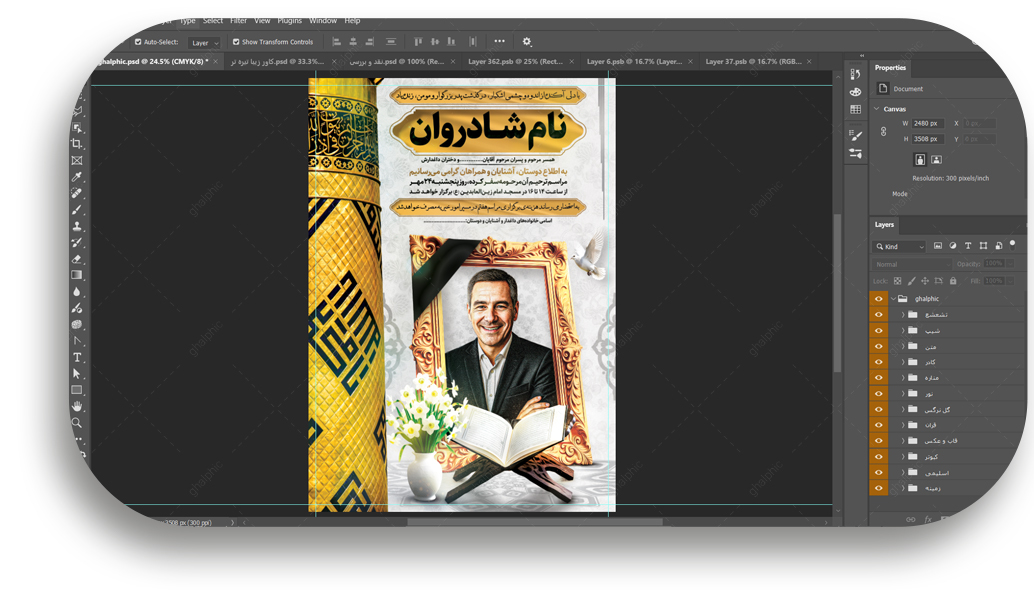Click the Layers panel tab
Image resolution: width=1034 pixels, height=602 pixels.
tap(884, 225)
